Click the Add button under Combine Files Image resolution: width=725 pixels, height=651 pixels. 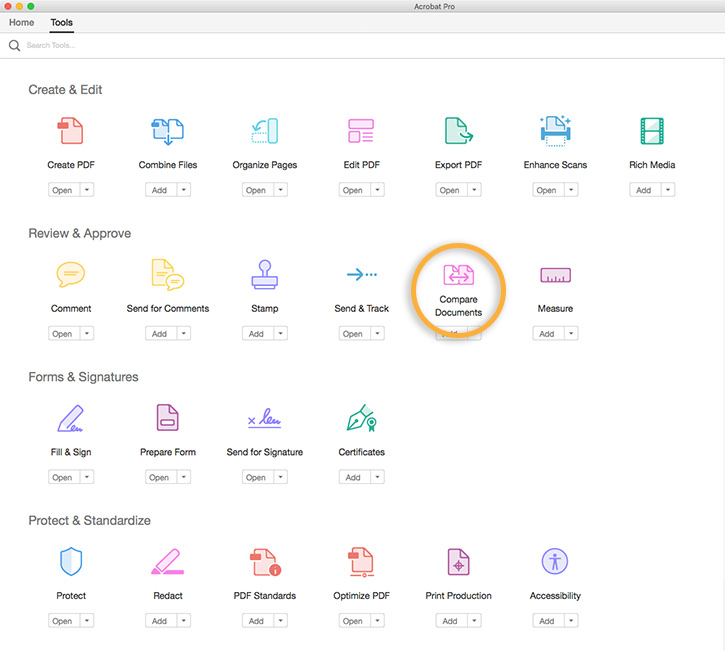pyautogui.click(x=161, y=190)
